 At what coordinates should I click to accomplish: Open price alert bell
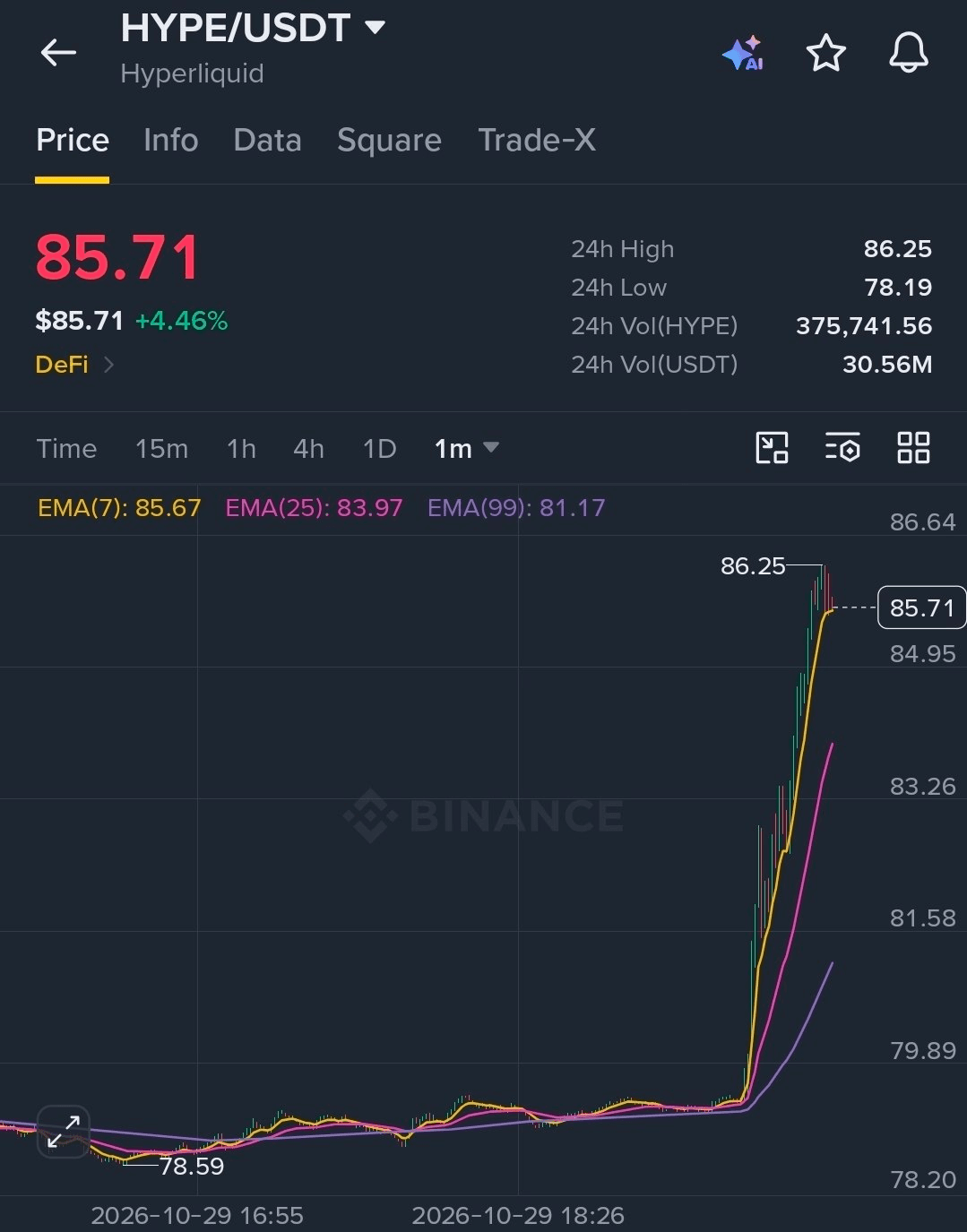click(908, 53)
